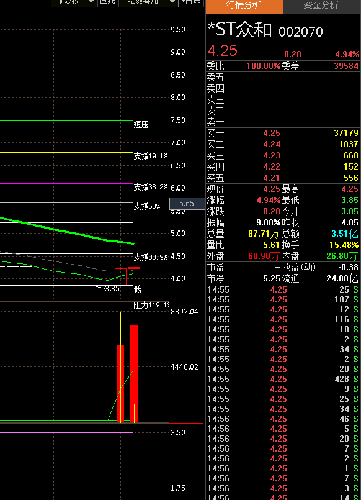Viewport: 361px width, 500px height.
Task: Select the bid-two 4.24 order row
Action: pos(283,144)
